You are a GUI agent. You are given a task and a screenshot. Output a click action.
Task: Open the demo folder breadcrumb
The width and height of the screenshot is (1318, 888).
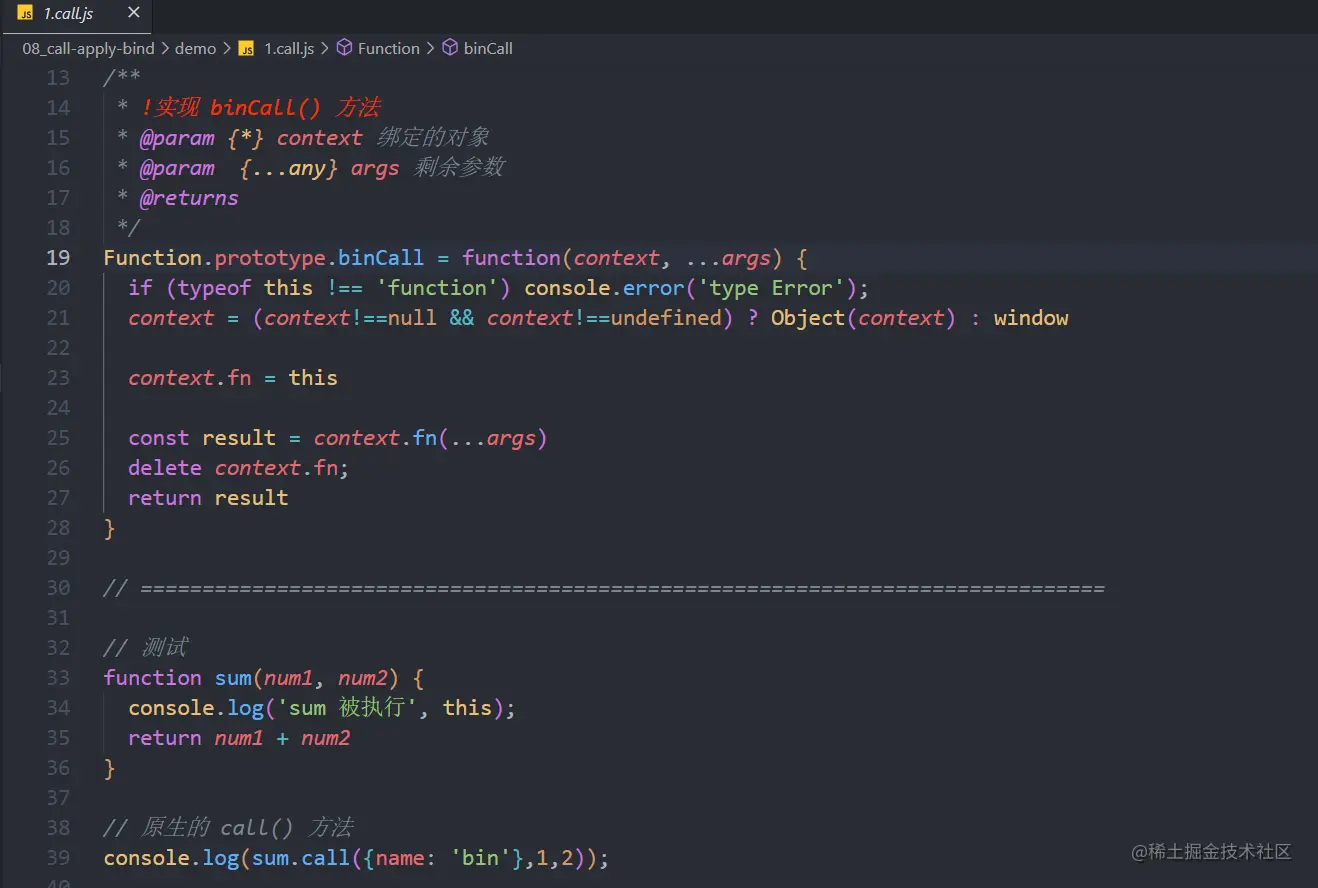(195, 48)
